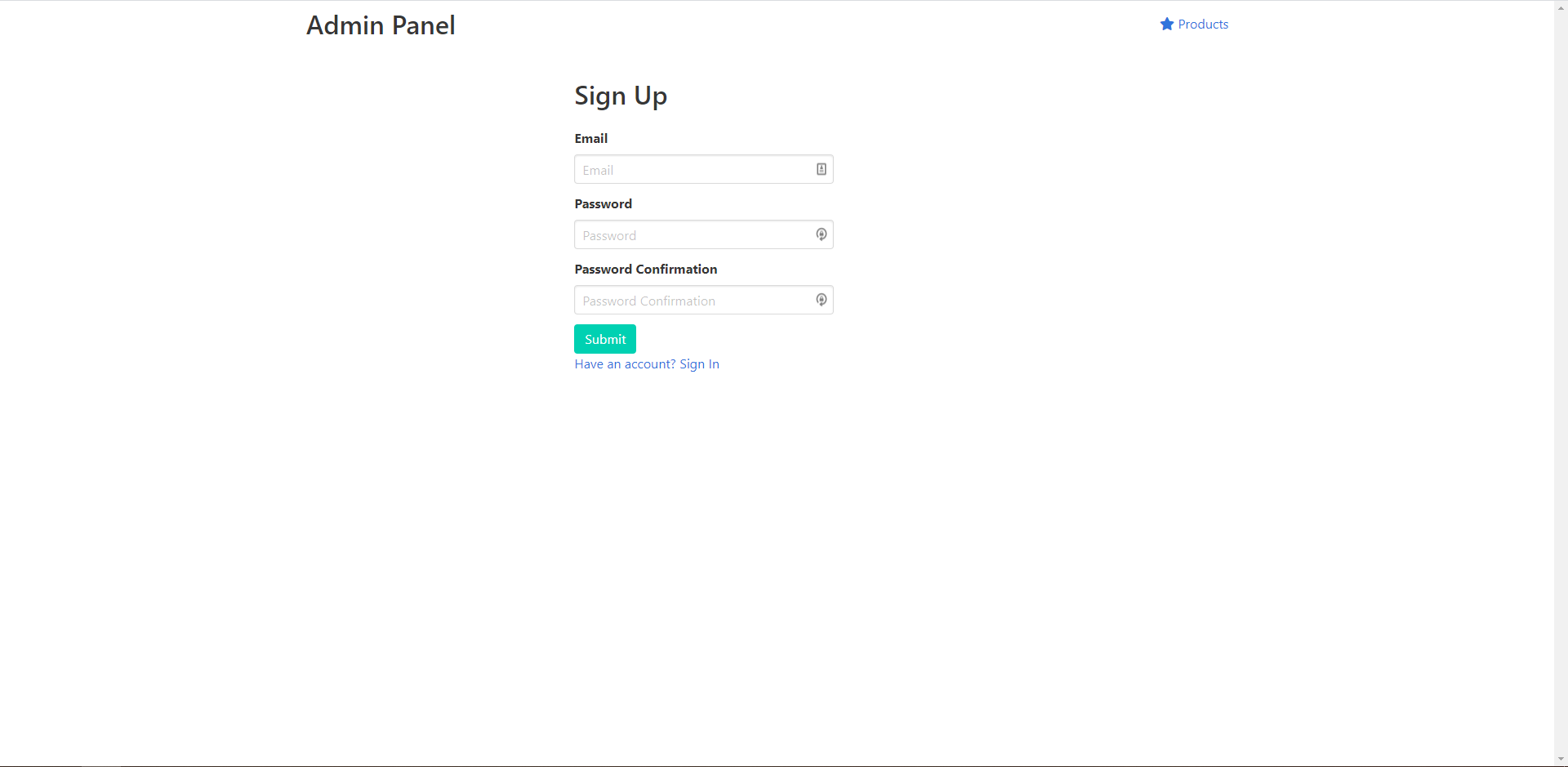Screen dimensions: 1568x767
Task: Click inside the Password input field
Action: [694, 234]
